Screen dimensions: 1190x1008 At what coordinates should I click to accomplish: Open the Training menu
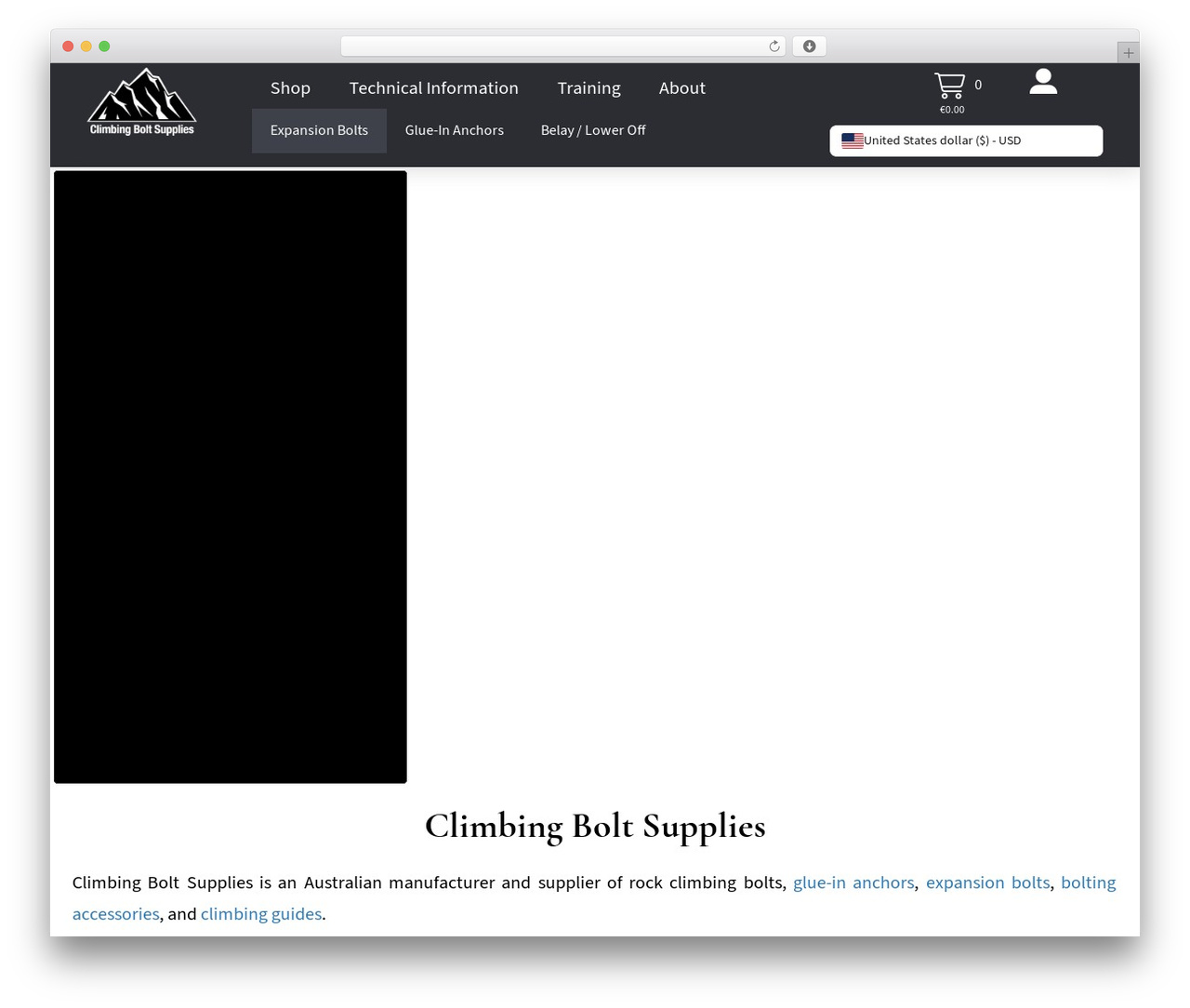click(x=588, y=88)
